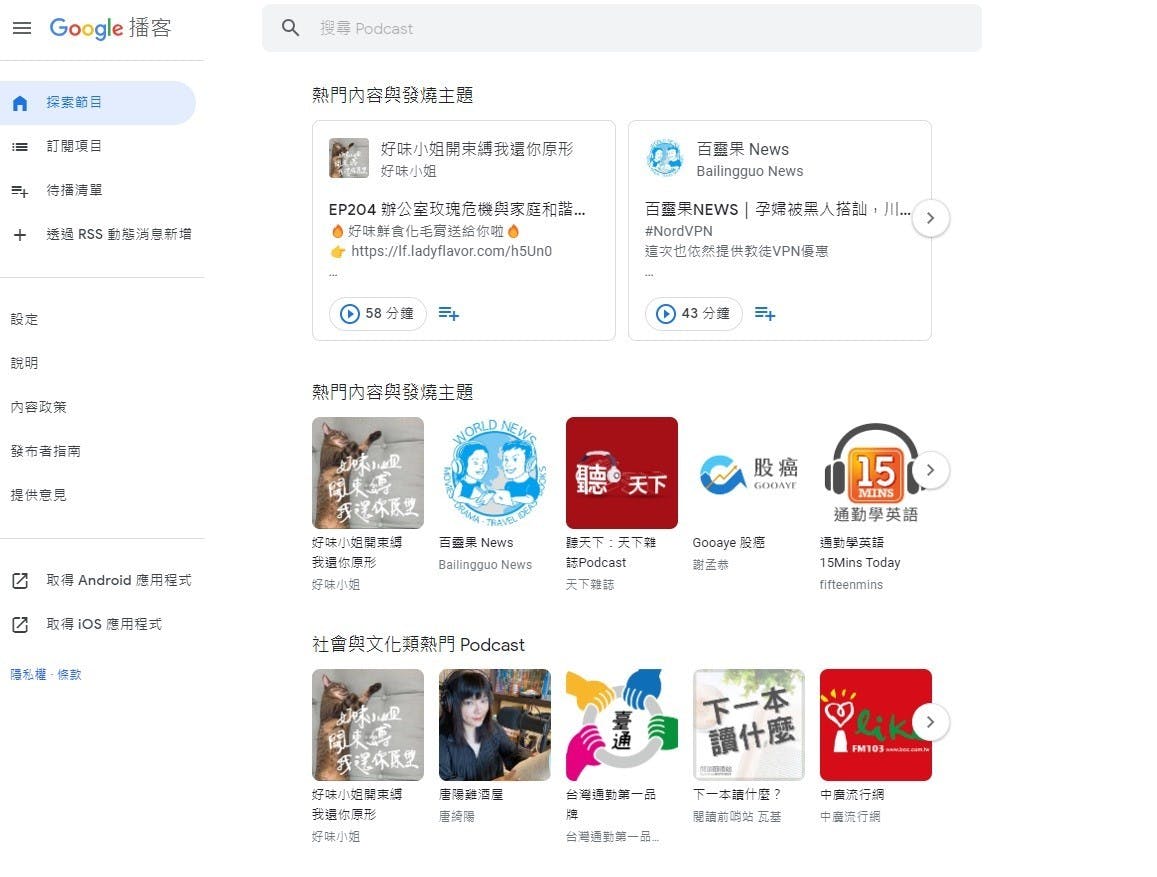This screenshot has height=877, width=1157.
Task: Play the 58 分鐘 episode
Action: point(377,313)
